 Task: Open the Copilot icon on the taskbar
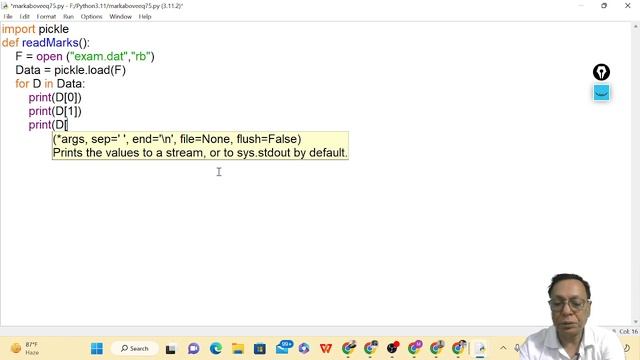coord(304,349)
